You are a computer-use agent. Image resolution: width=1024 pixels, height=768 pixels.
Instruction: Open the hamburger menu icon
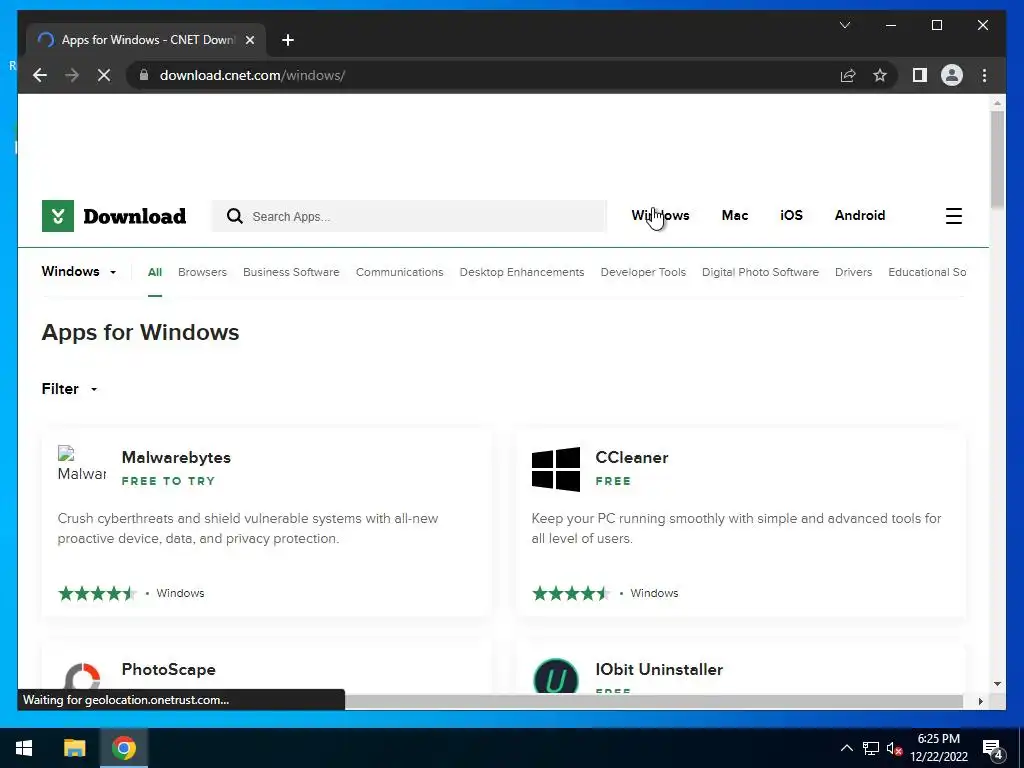click(953, 216)
